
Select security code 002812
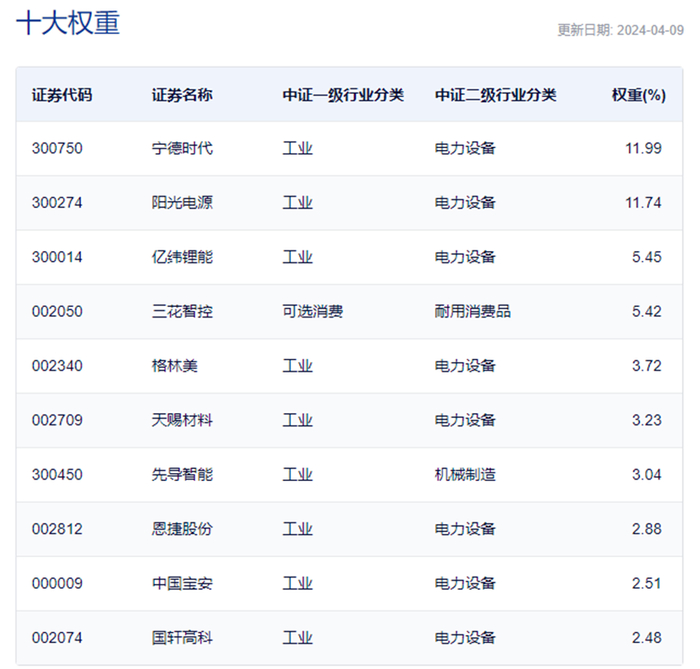(x=57, y=529)
